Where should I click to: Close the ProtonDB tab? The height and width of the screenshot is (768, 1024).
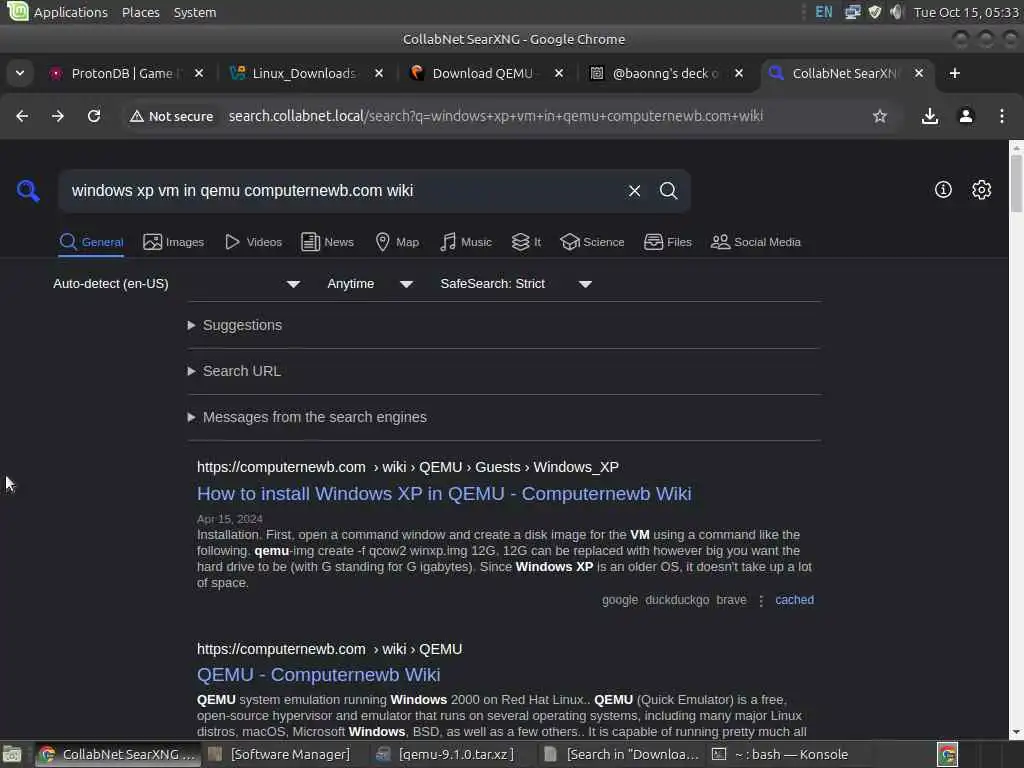click(x=199, y=73)
